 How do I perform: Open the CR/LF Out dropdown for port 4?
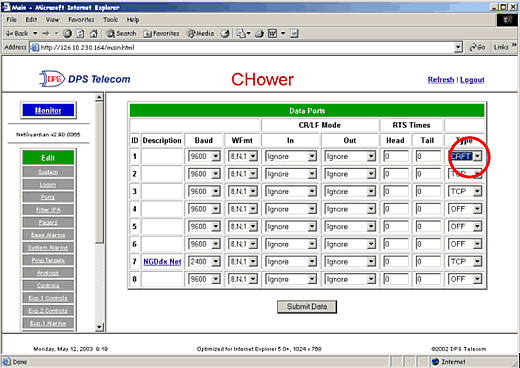(x=371, y=209)
